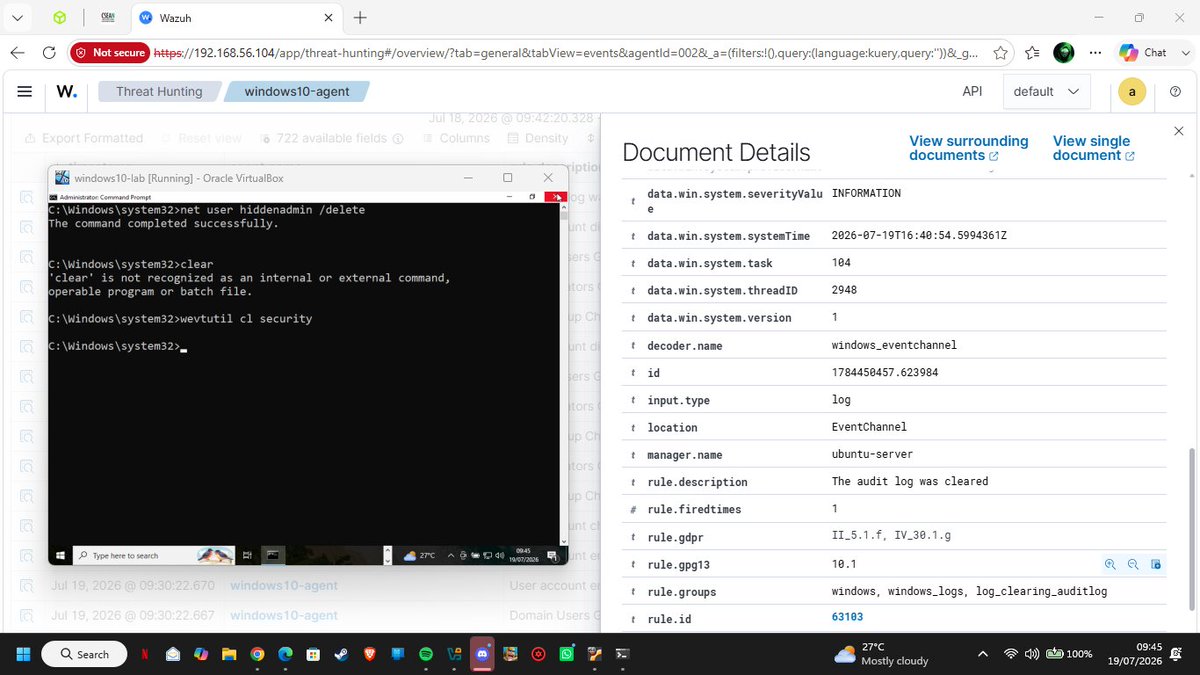The image size is (1200, 675).
Task: Toggle rule.gpg13 column in table
Action: pyautogui.click(x=1156, y=564)
